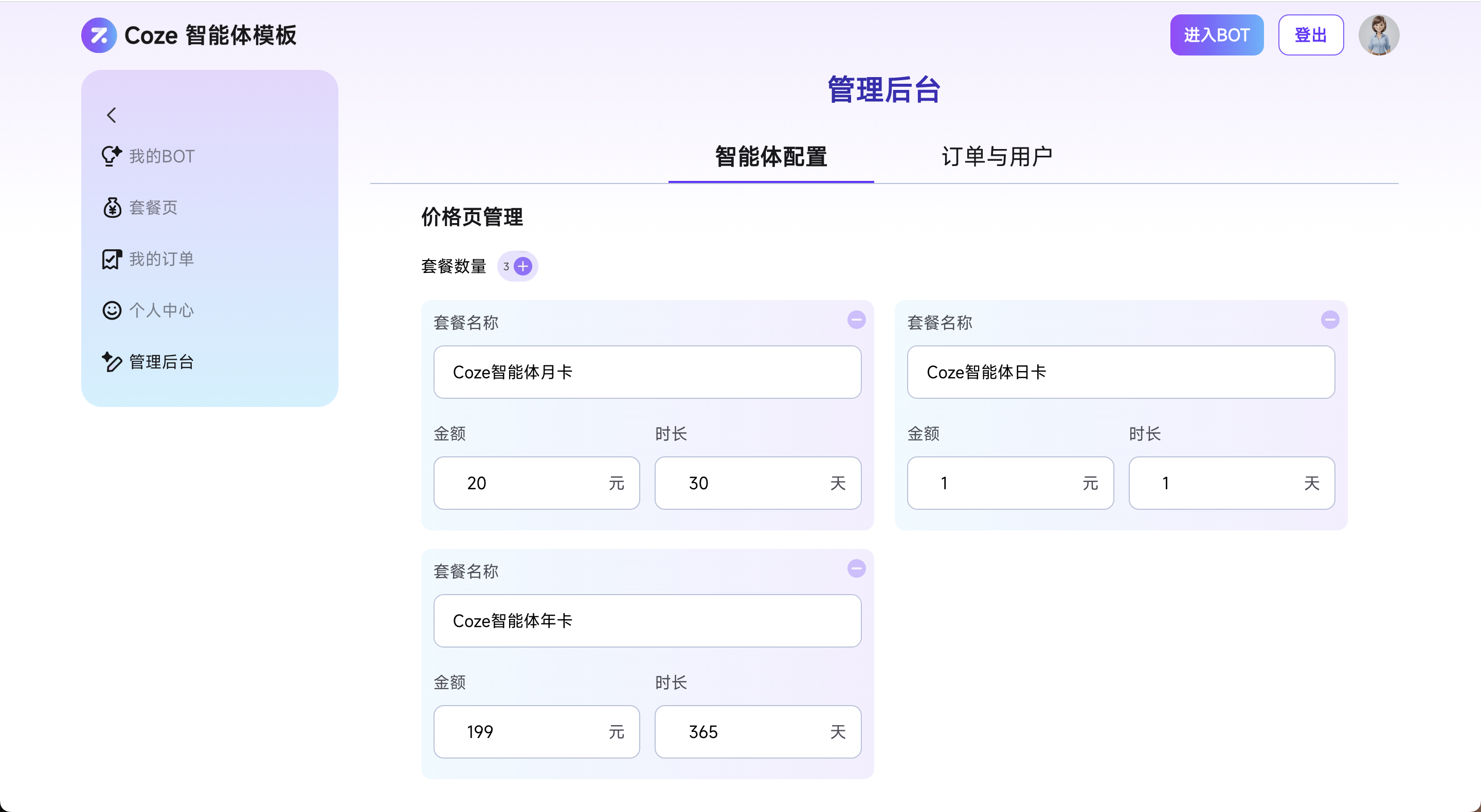This screenshot has height=812, width=1481.
Task: Switch to the 订单与用户 tab
Action: (x=997, y=156)
